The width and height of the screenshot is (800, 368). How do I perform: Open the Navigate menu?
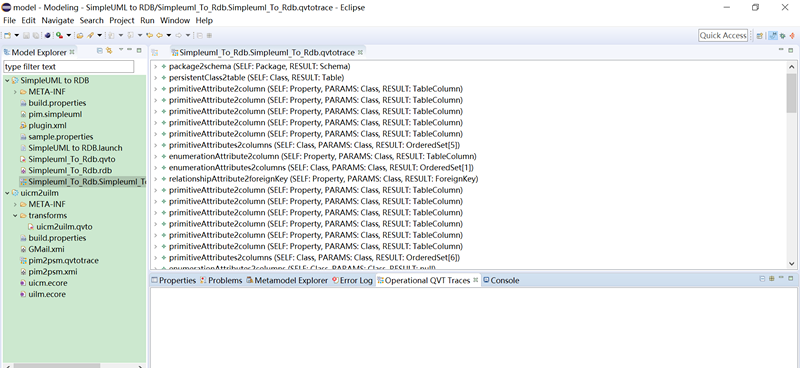pos(58,20)
